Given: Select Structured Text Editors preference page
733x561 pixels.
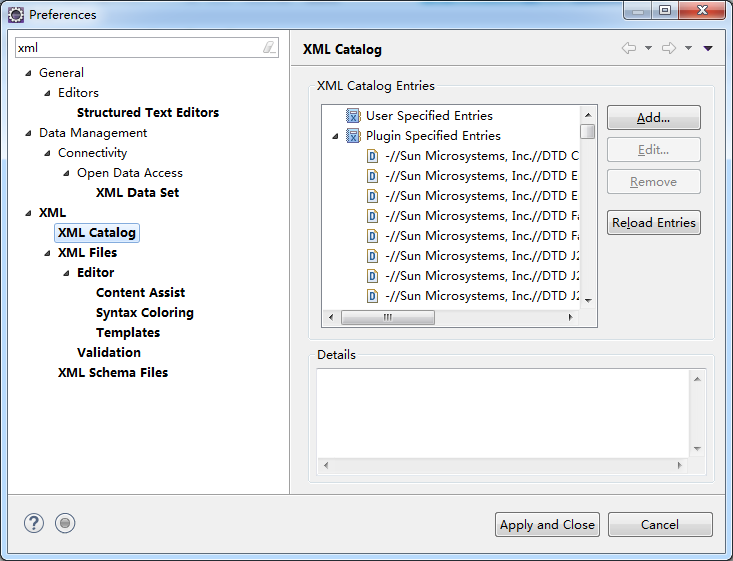Looking at the screenshot, I should pos(148,113).
